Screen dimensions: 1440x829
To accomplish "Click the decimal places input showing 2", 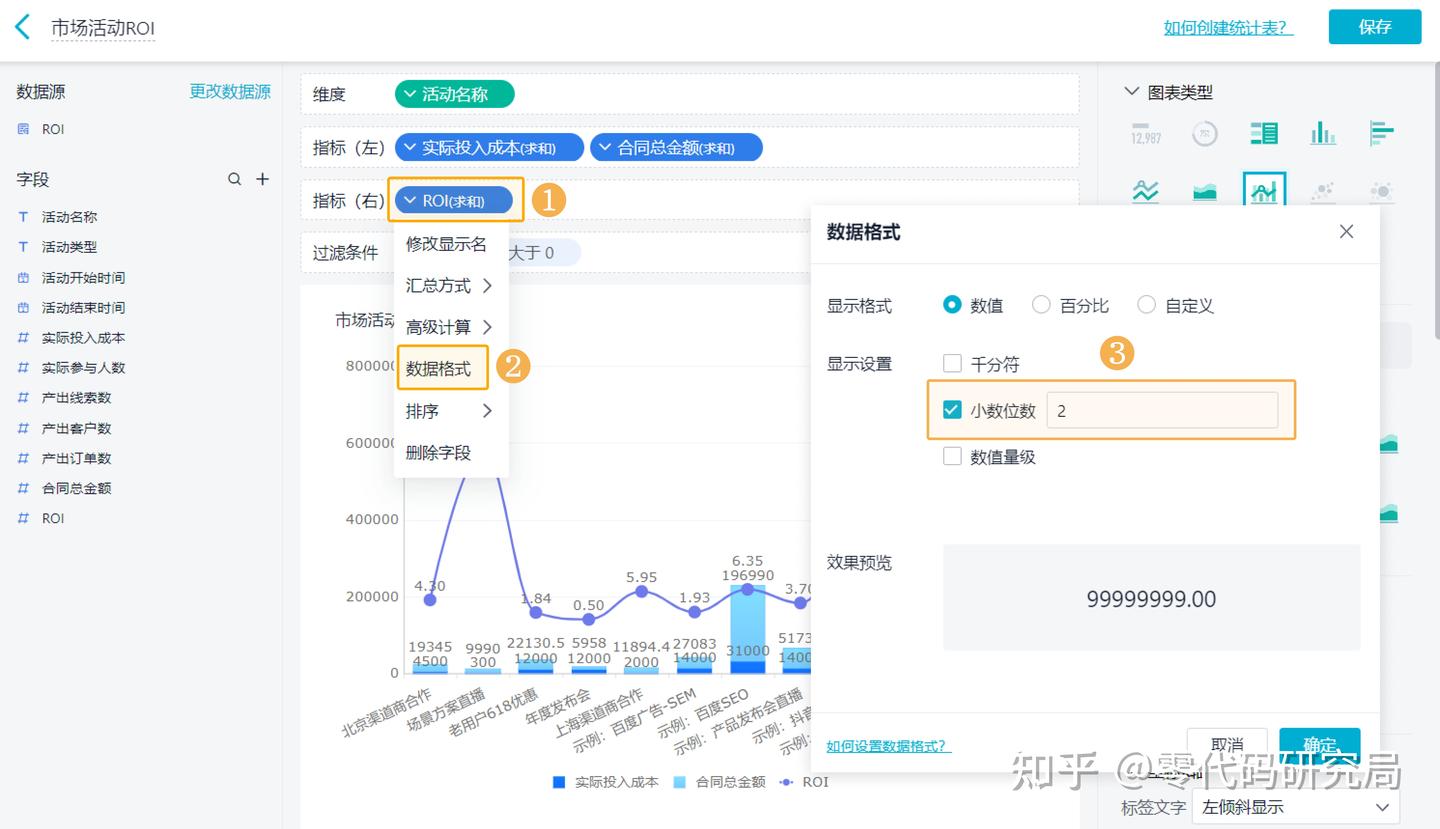I will 1160,409.
